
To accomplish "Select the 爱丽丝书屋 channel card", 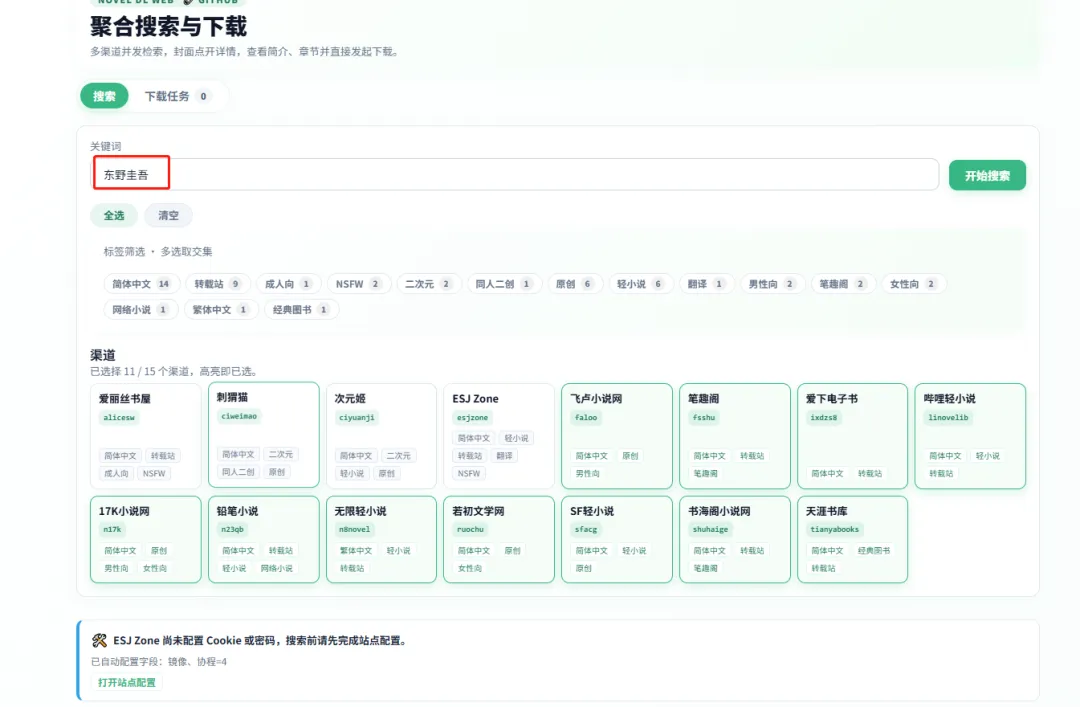I will tap(145, 436).
